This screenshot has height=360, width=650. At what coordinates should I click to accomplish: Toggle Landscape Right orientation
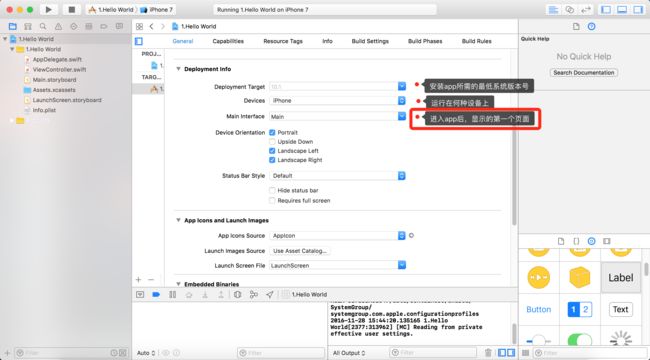pyautogui.click(x=272, y=160)
